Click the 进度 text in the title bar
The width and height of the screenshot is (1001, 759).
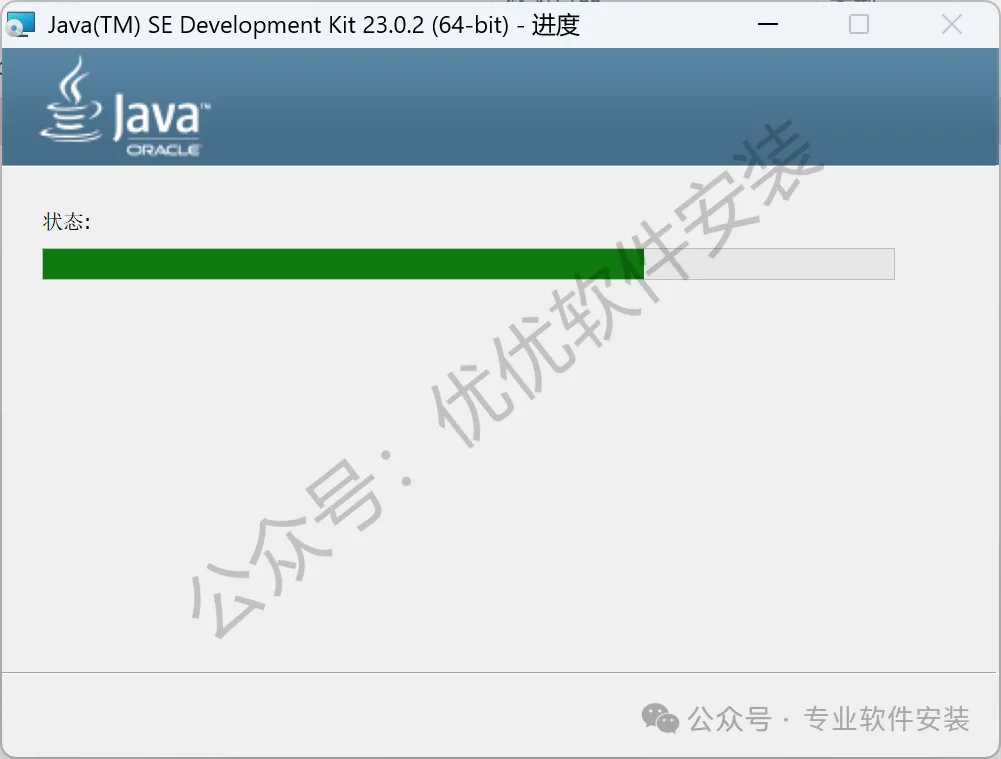click(x=555, y=25)
